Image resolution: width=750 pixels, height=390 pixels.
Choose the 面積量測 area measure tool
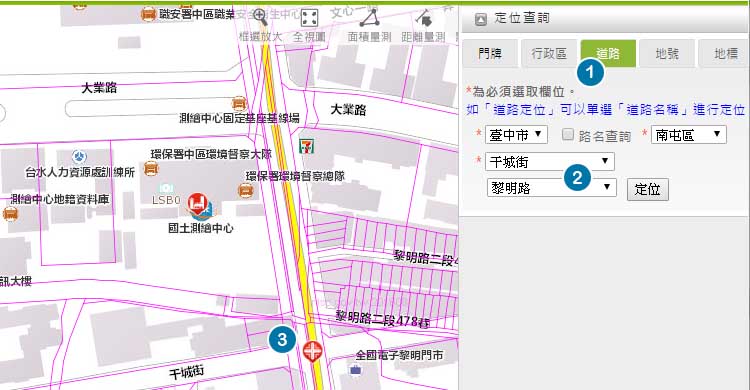pyautogui.click(x=369, y=26)
